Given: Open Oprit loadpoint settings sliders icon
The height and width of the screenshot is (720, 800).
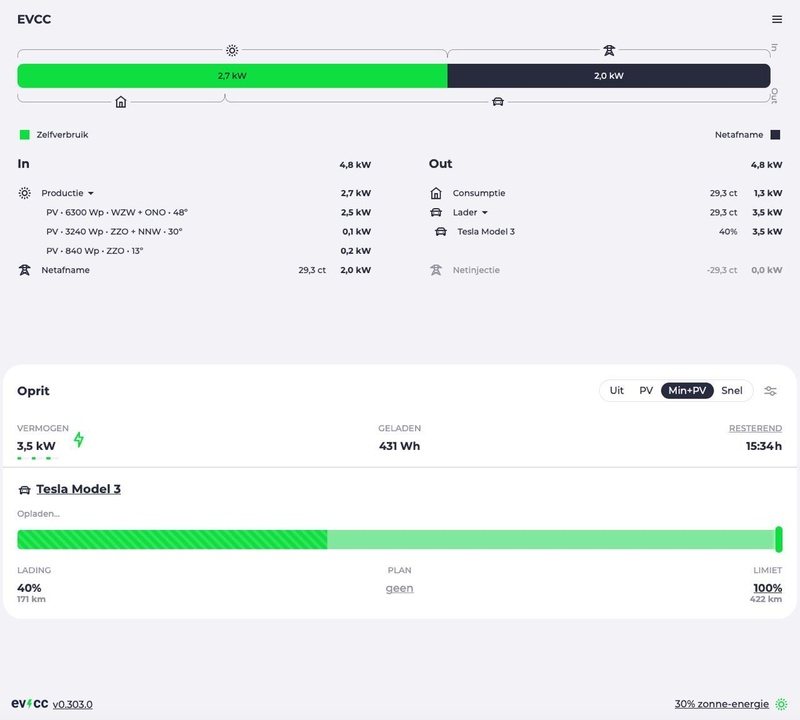Looking at the screenshot, I should (770, 391).
